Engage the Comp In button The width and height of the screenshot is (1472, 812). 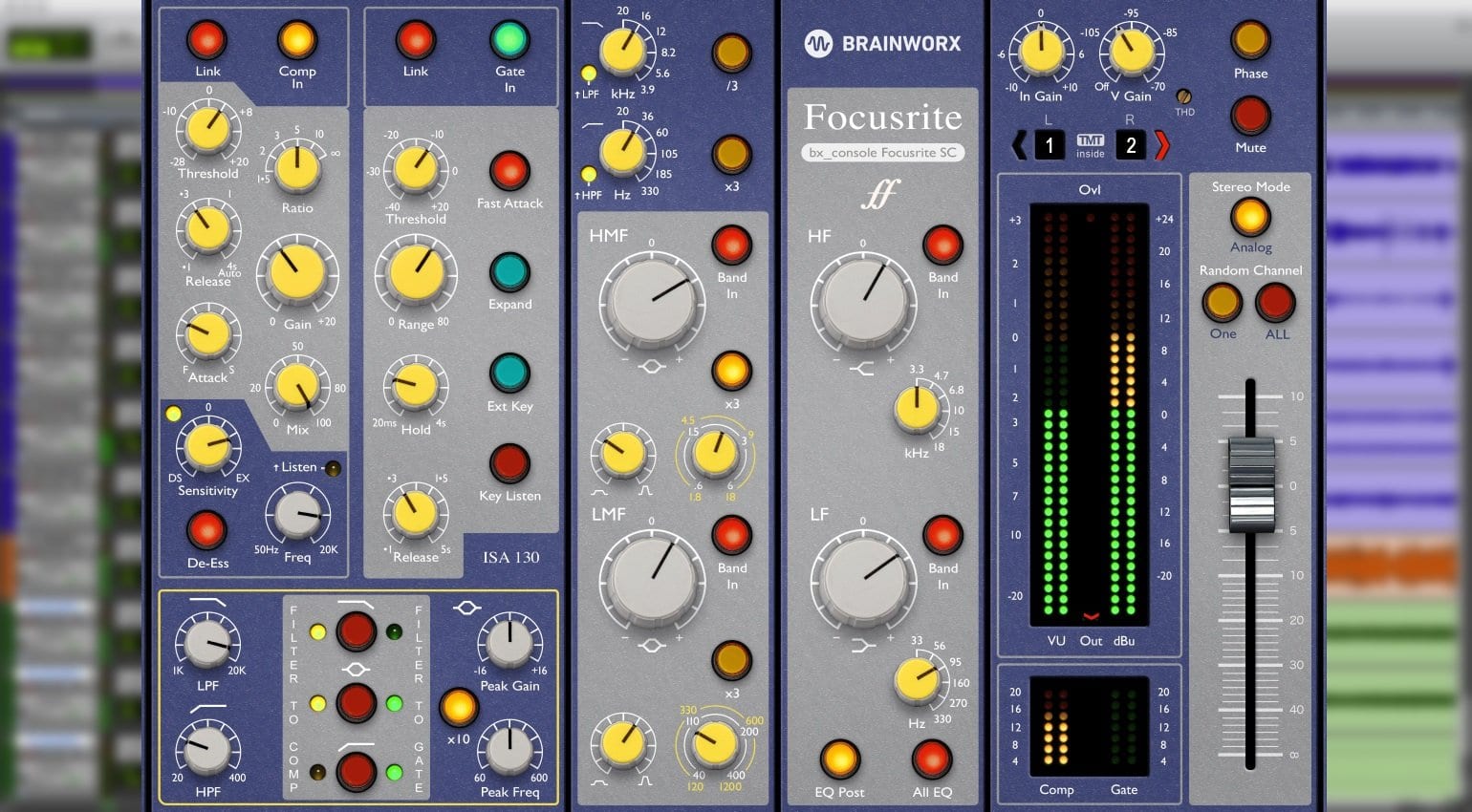[297, 40]
